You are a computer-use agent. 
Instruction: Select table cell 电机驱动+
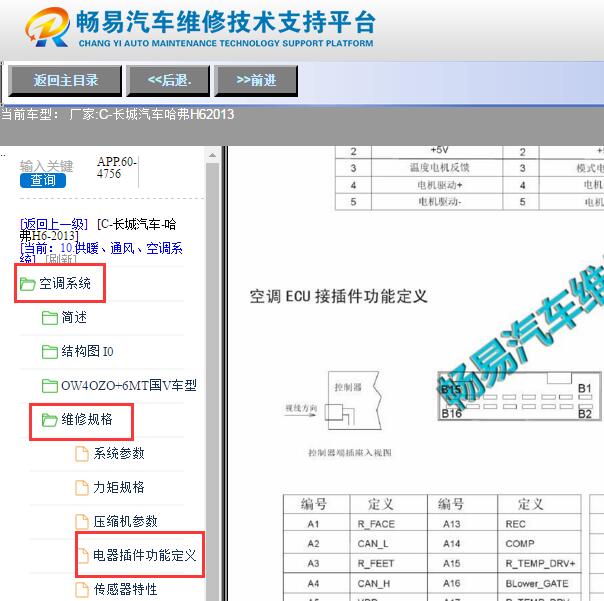pyautogui.click(x=437, y=185)
